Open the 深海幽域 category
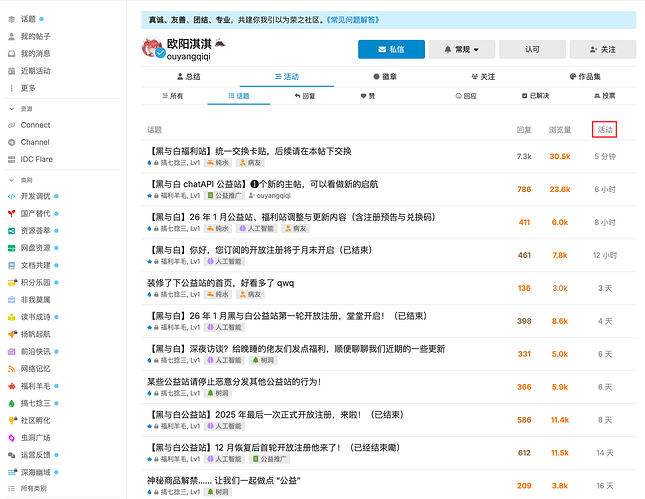The image size is (645, 499). point(35,472)
